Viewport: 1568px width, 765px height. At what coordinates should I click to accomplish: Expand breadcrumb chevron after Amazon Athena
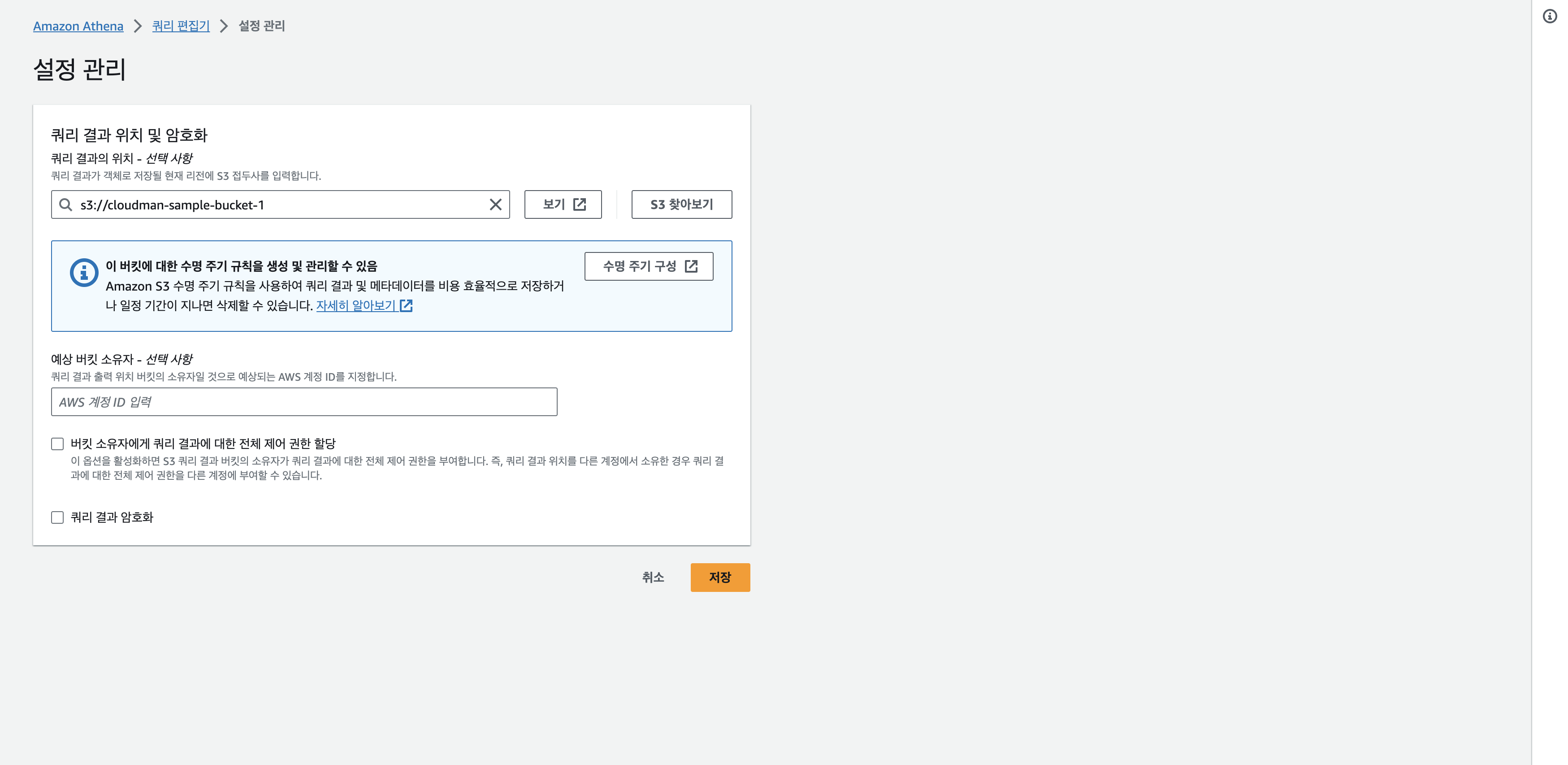point(138,26)
